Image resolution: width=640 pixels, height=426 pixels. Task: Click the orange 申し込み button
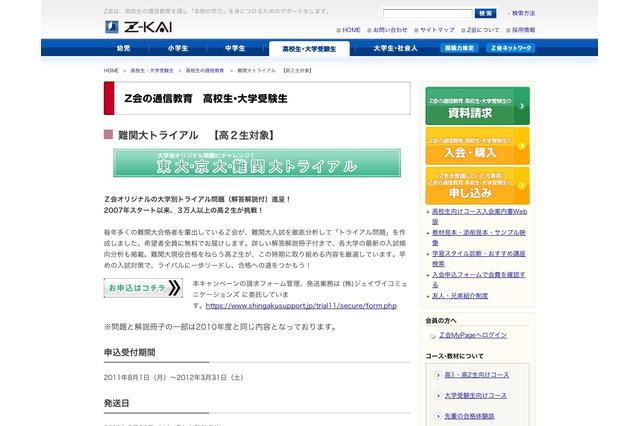478,185
